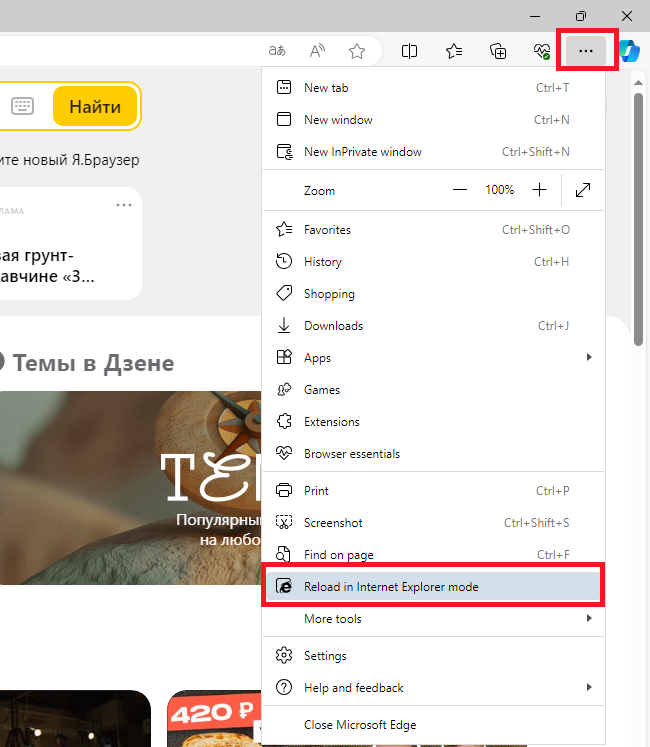Open the Favorites list toolbar icon
The image size is (650, 747).
pyautogui.click(x=454, y=51)
